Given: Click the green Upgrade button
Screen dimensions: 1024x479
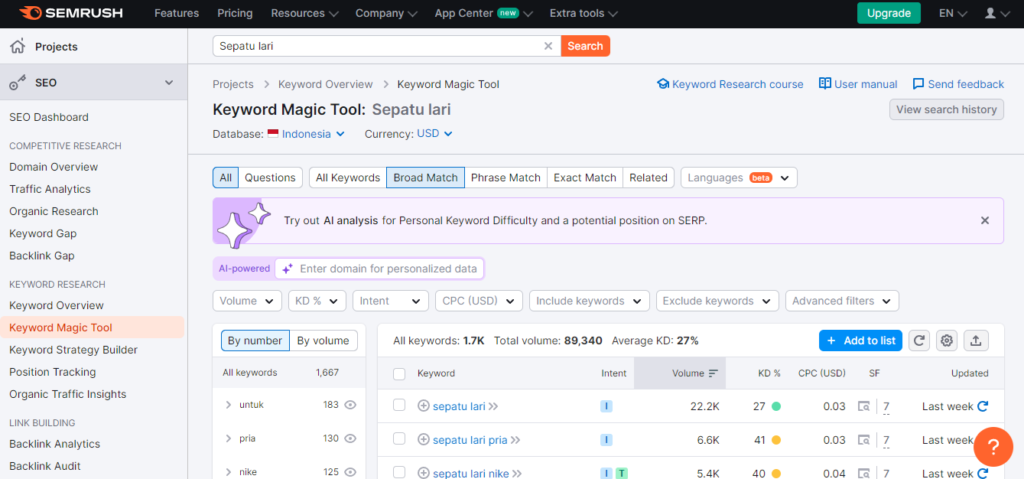Looking at the screenshot, I should click(889, 13).
